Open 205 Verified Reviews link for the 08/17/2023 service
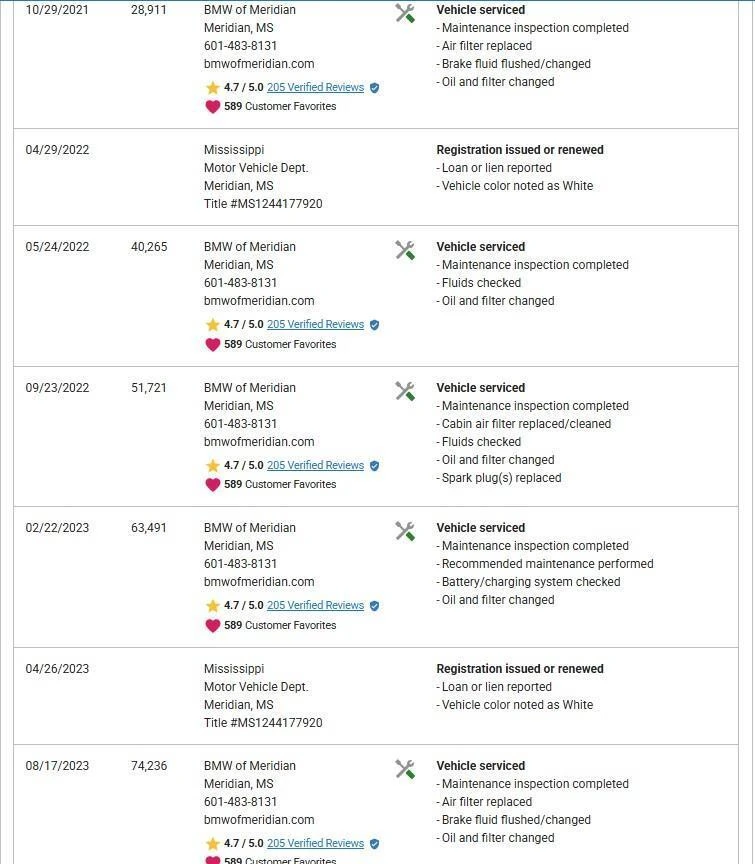Screen dimensions: 755x864 (315, 844)
